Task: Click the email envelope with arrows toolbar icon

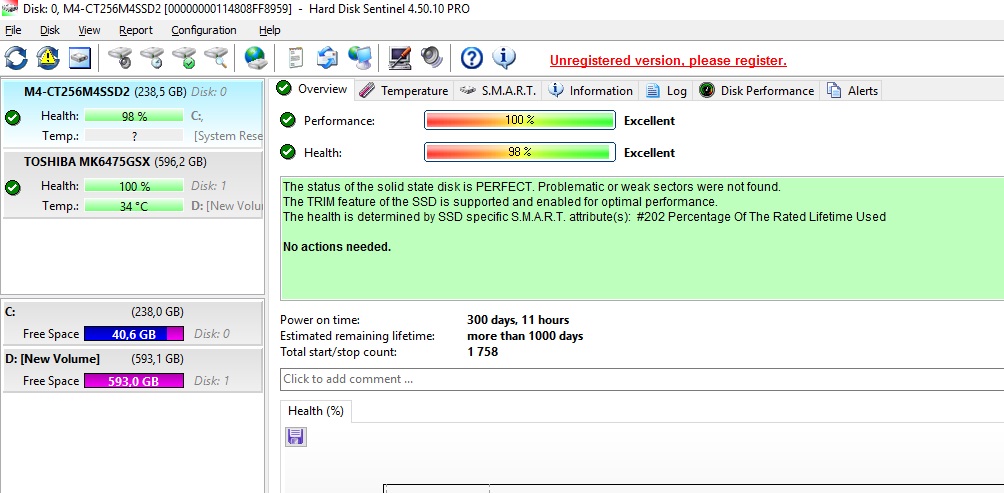Action: 327,58
